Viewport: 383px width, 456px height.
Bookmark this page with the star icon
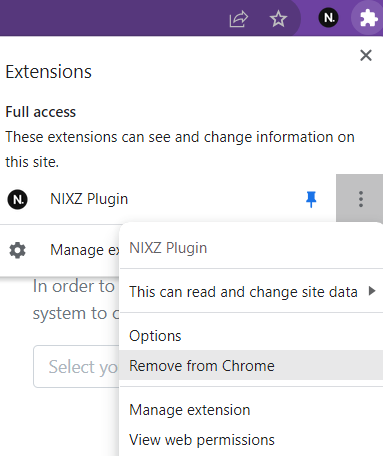coord(278,18)
